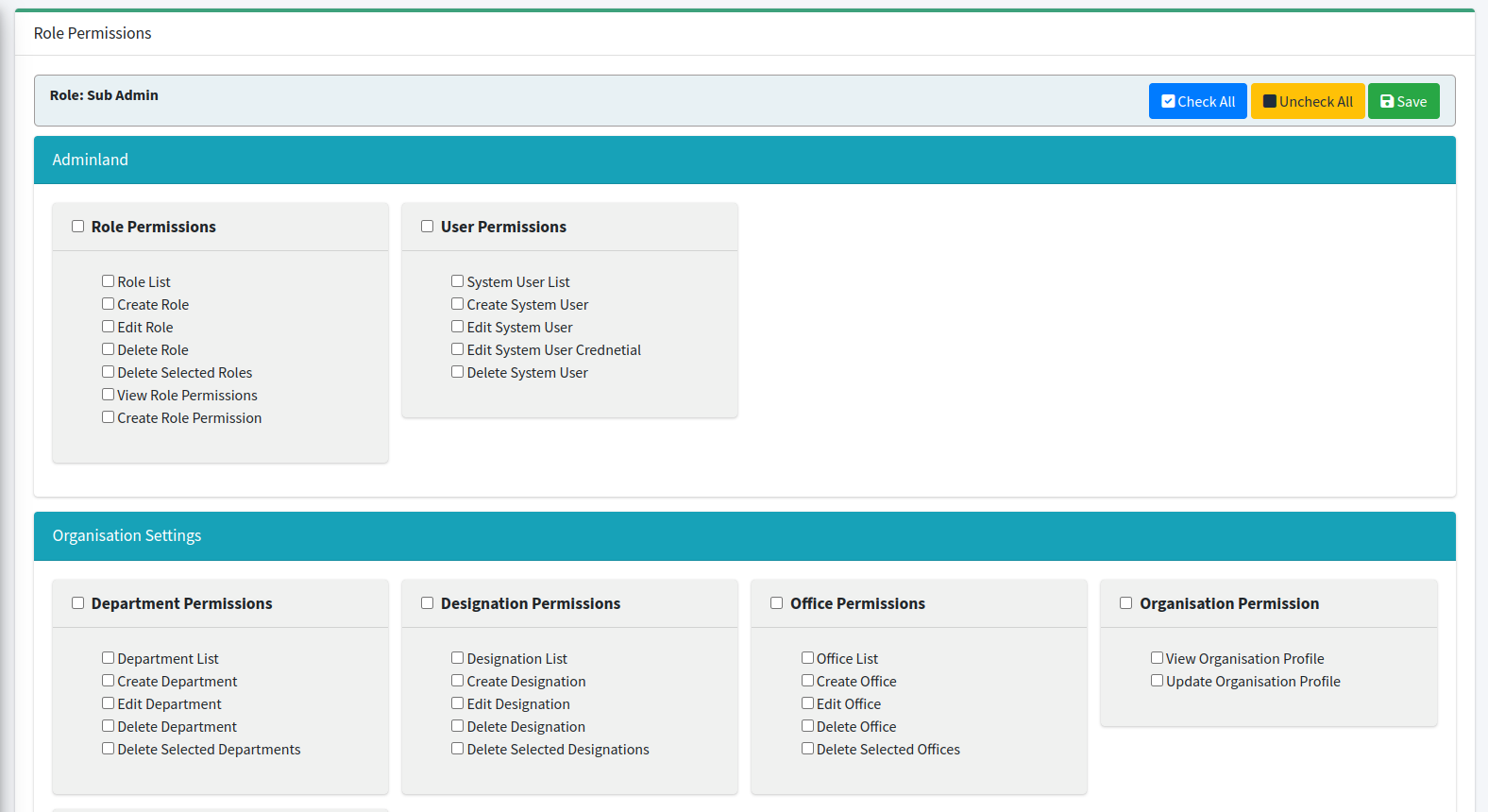Tick the Edit Role permission
The width and height of the screenshot is (1488, 812).
coord(109,327)
